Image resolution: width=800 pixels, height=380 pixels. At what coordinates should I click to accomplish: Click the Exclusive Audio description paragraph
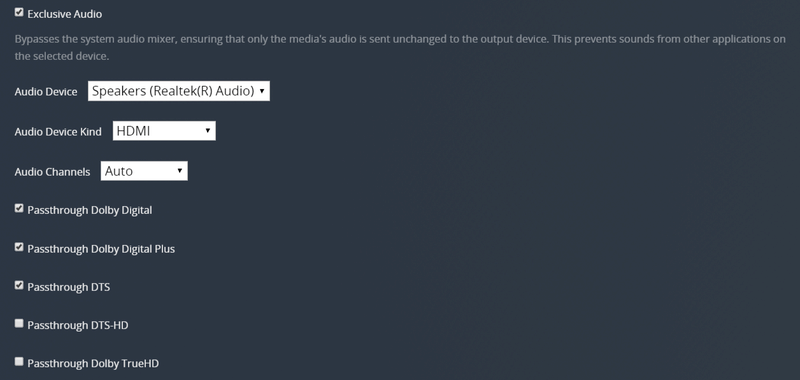click(x=400, y=47)
